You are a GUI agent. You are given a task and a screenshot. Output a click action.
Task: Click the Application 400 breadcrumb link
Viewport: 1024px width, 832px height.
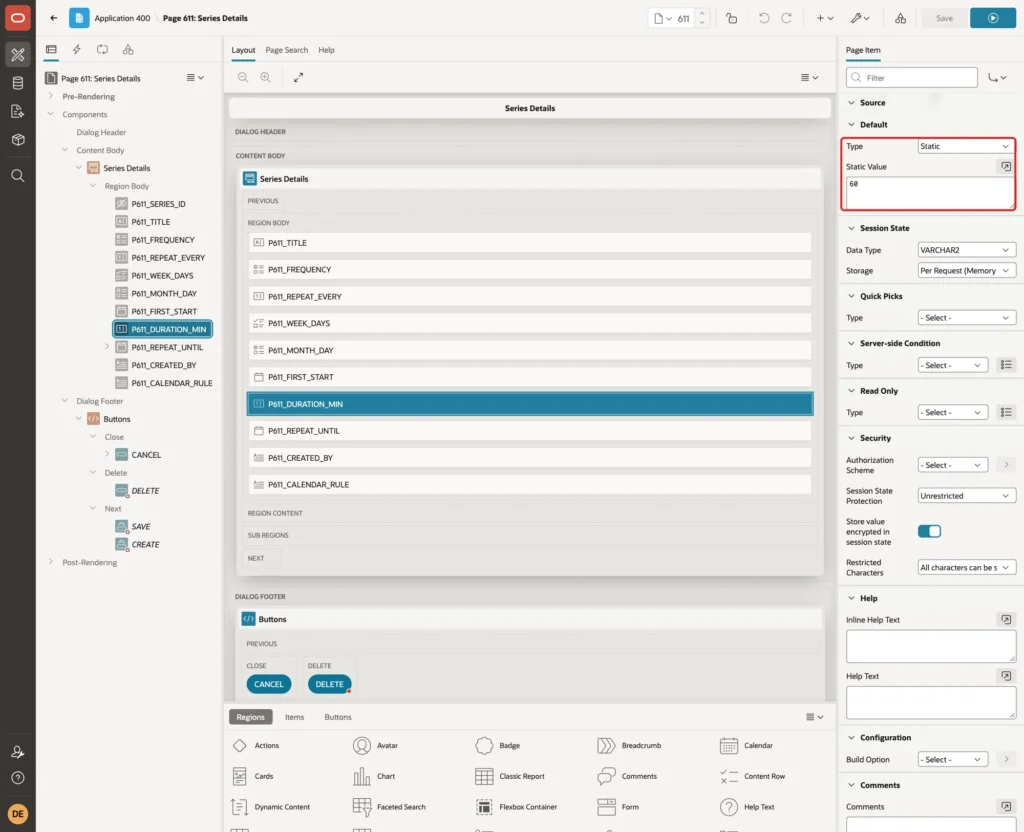pyautogui.click(x=122, y=18)
